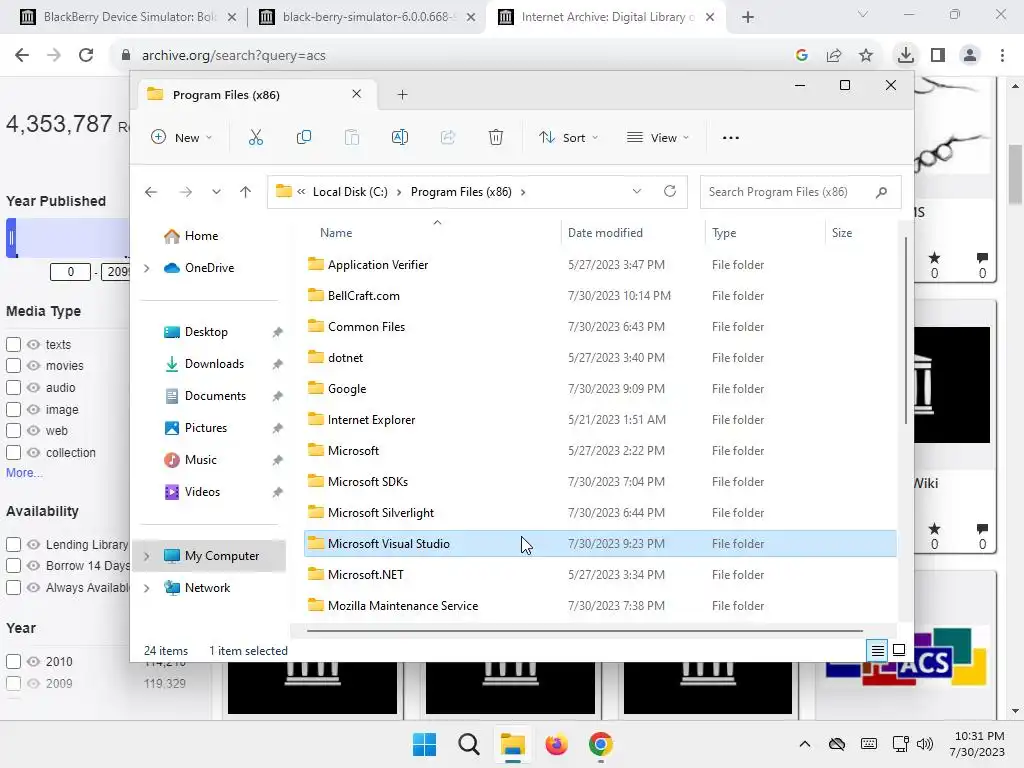Click the Cut icon in Explorer toolbar
The width and height of the screenshot is (1024, 768).
point(256,138)
